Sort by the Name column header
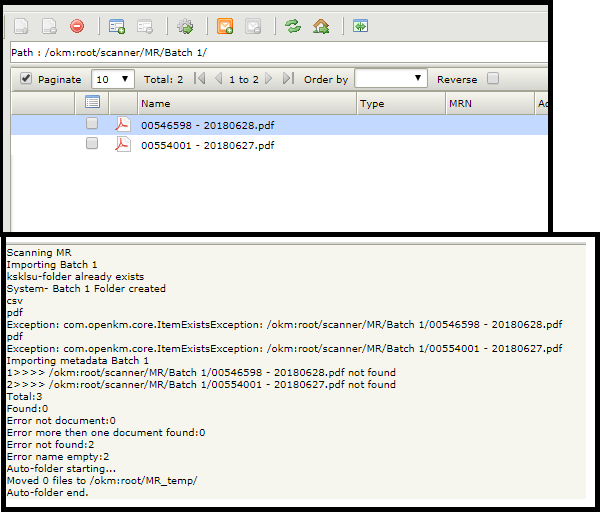The image size is (612, 531). click(246, 103)
